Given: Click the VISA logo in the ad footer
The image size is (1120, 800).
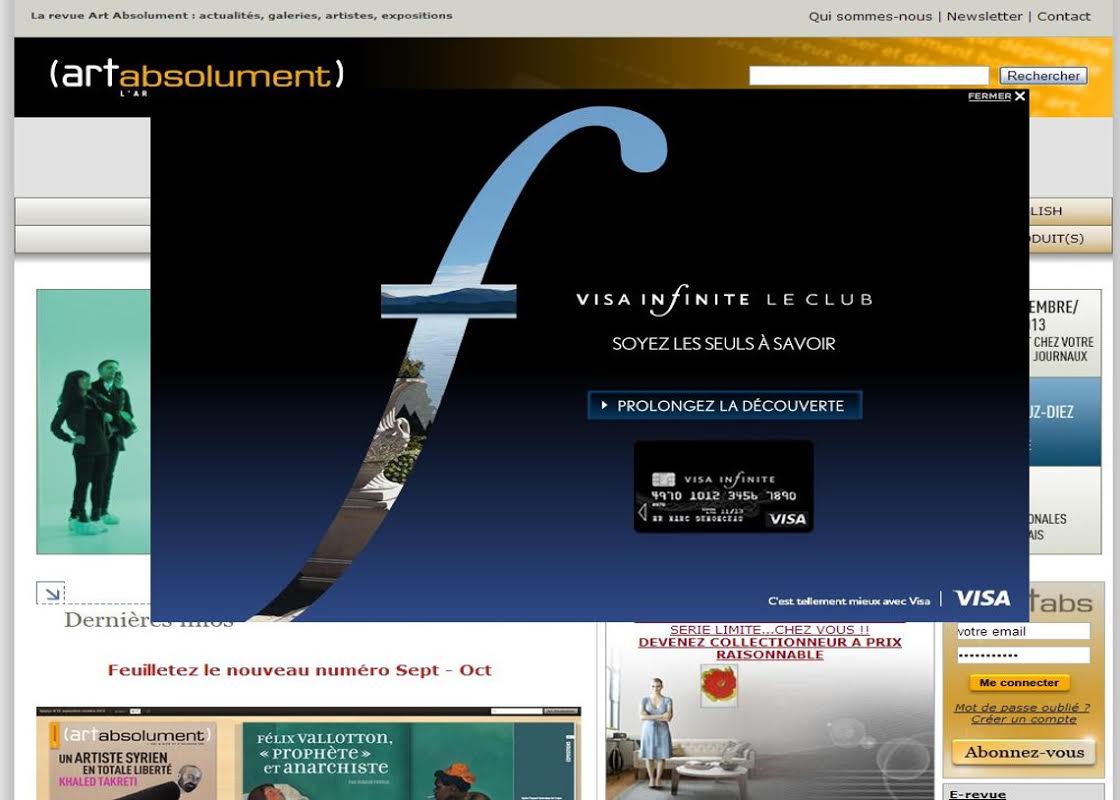Looking at the screenshot, I should [x=982, y=599].
